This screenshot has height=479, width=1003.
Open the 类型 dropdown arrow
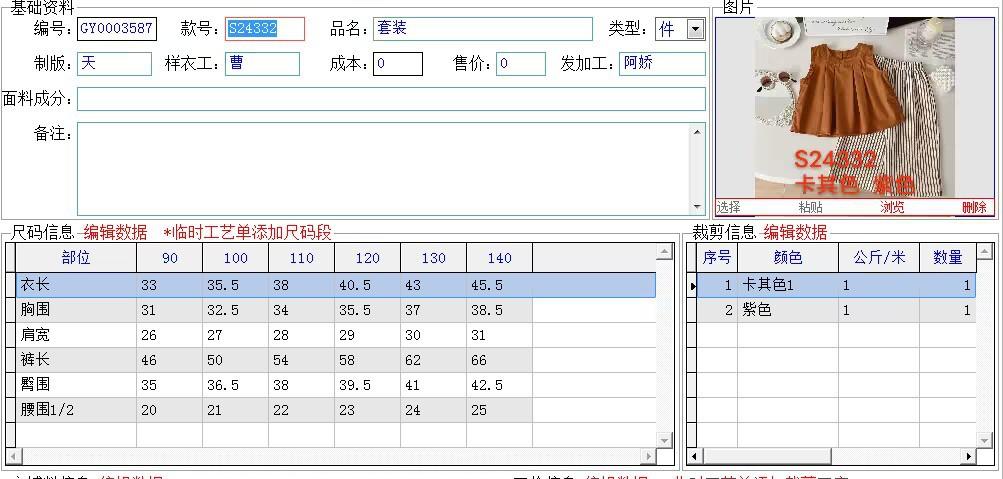click(x=695, y=29)
